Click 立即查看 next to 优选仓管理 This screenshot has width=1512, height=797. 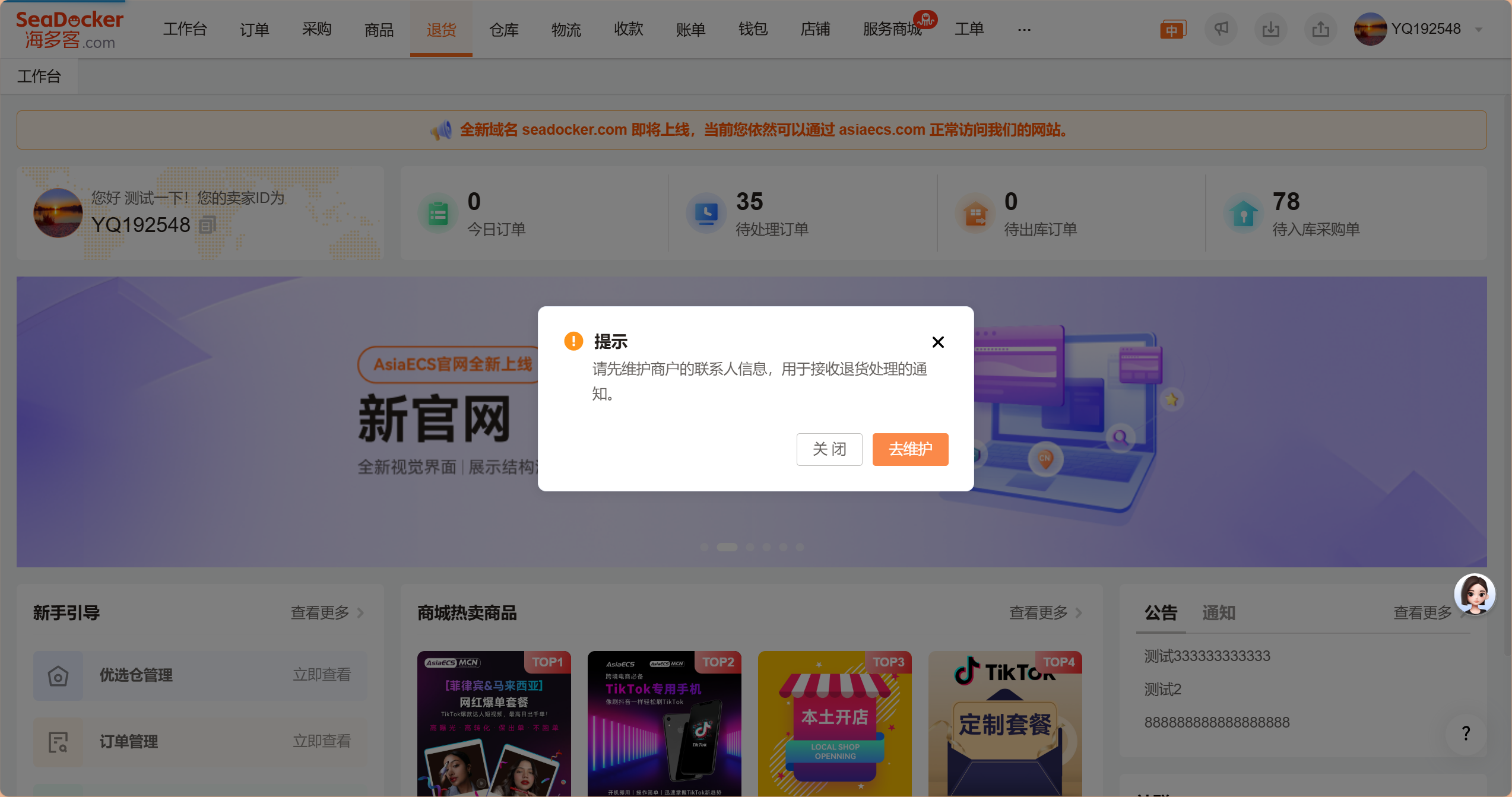322,675
